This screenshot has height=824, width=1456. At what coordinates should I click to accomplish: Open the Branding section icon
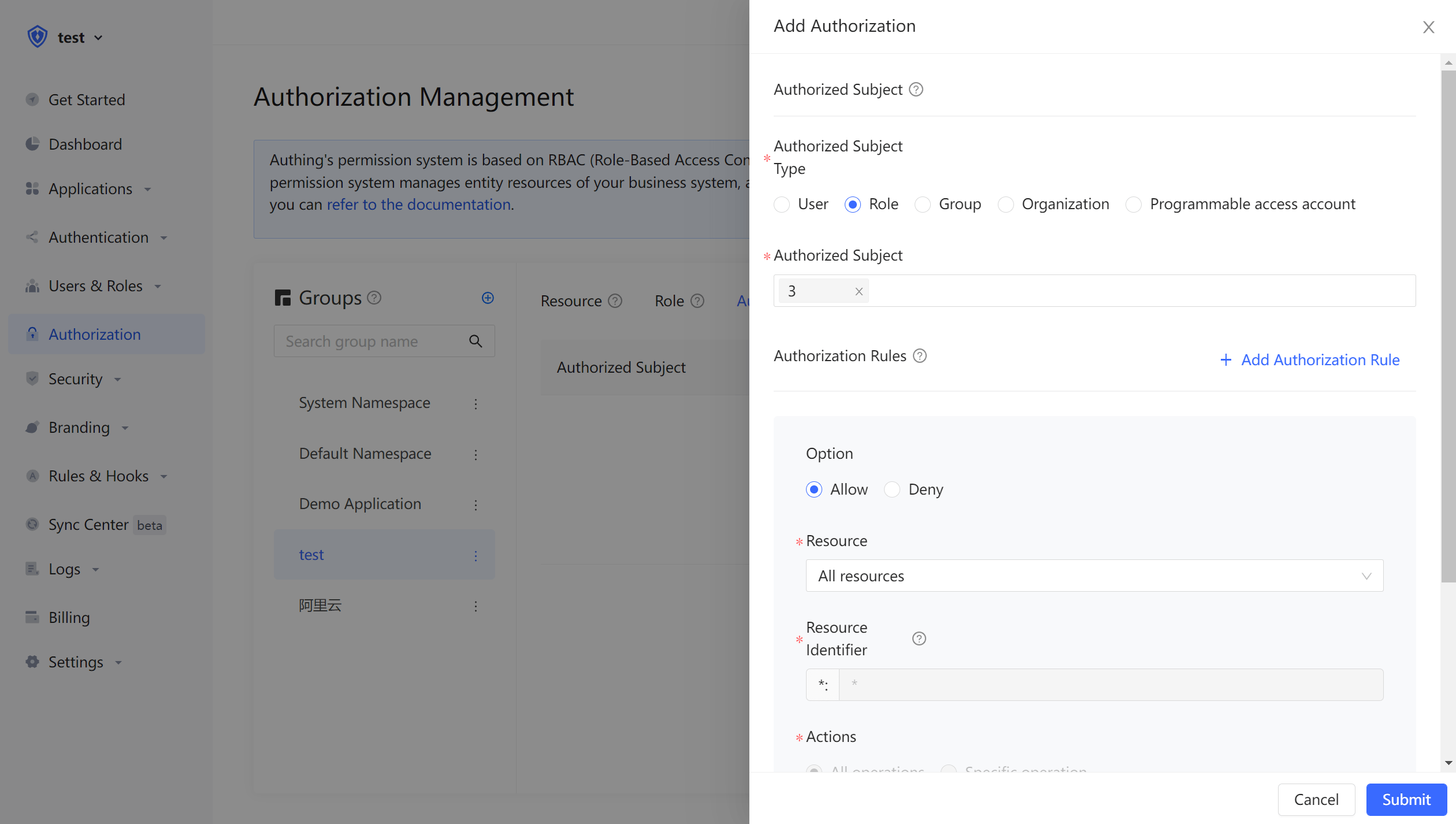[32, 428]
